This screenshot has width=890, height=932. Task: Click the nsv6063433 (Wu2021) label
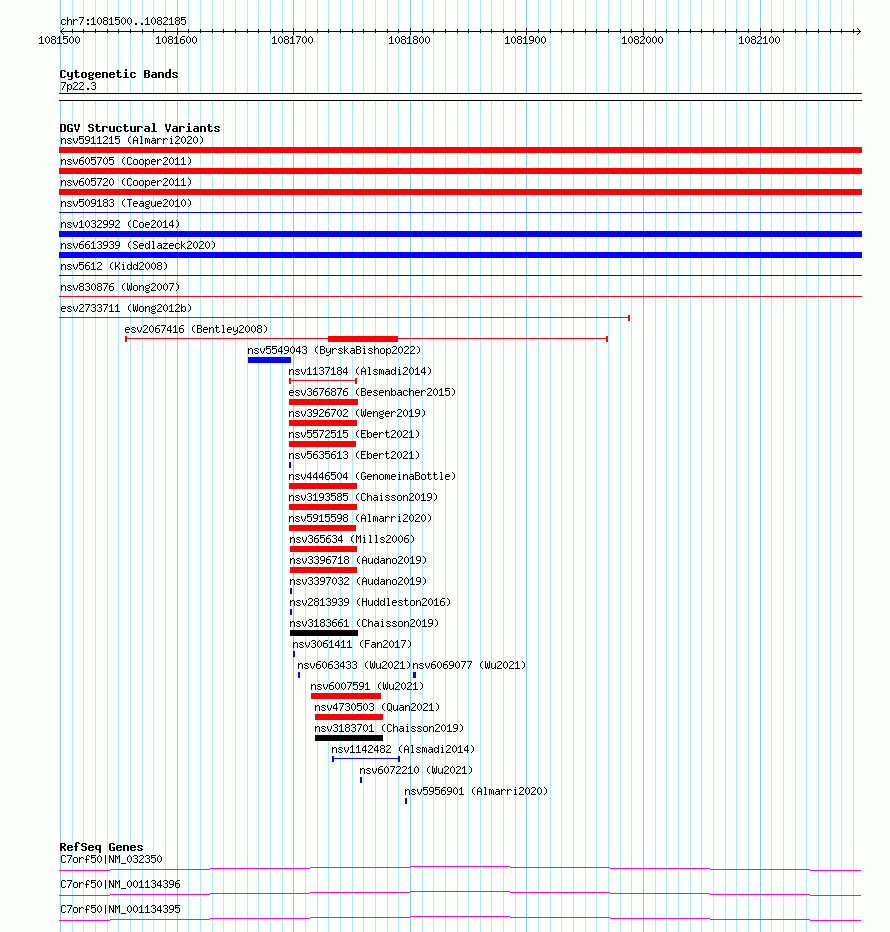[x=354, y=666]
